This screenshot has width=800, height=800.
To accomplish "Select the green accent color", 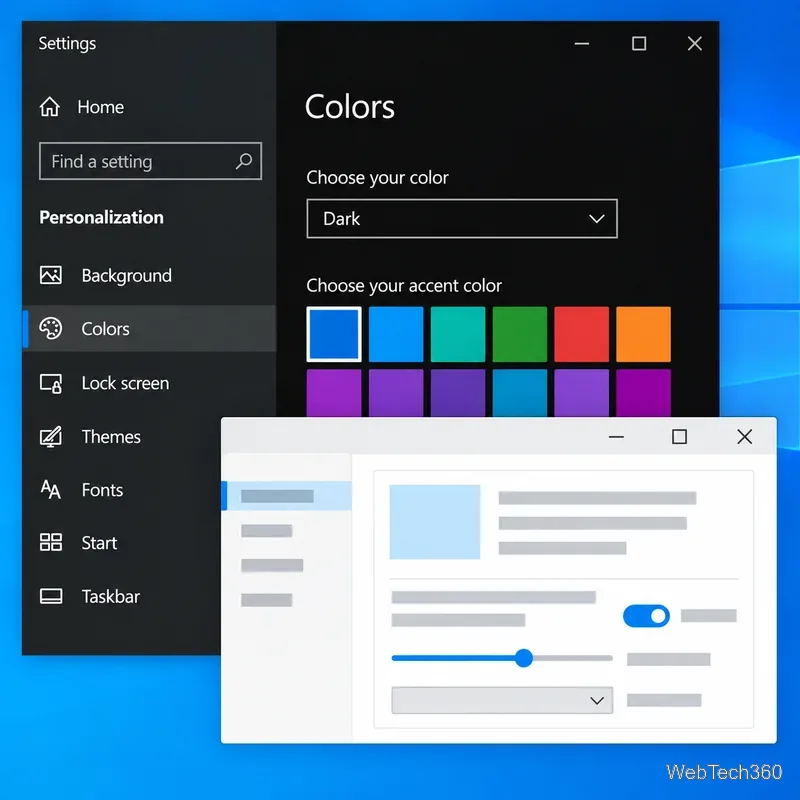I will pos(519,334).
